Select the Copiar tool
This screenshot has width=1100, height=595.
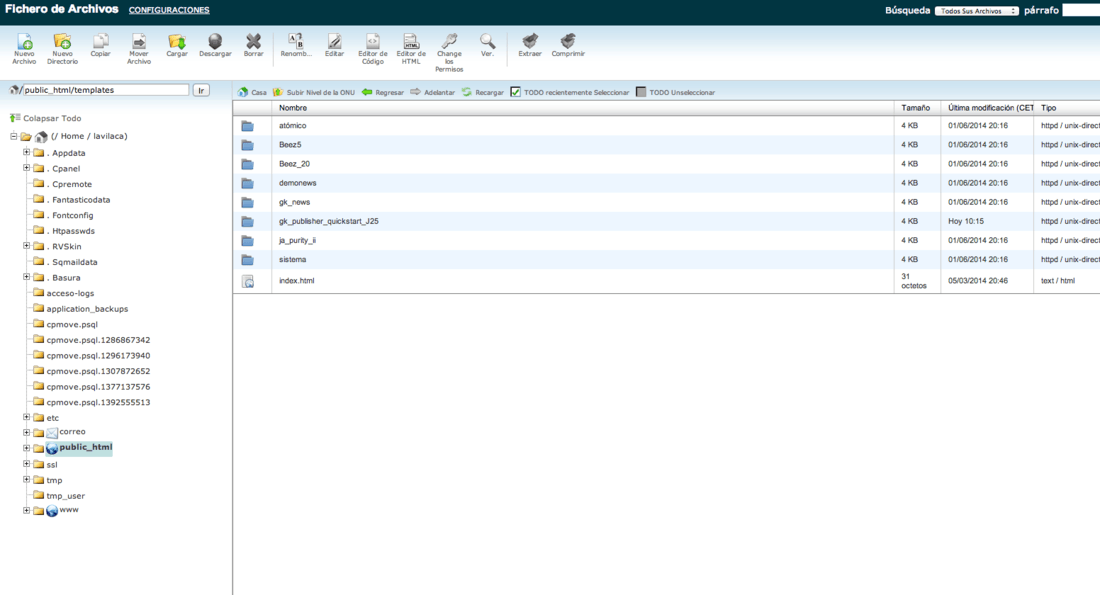click(100, 42)
